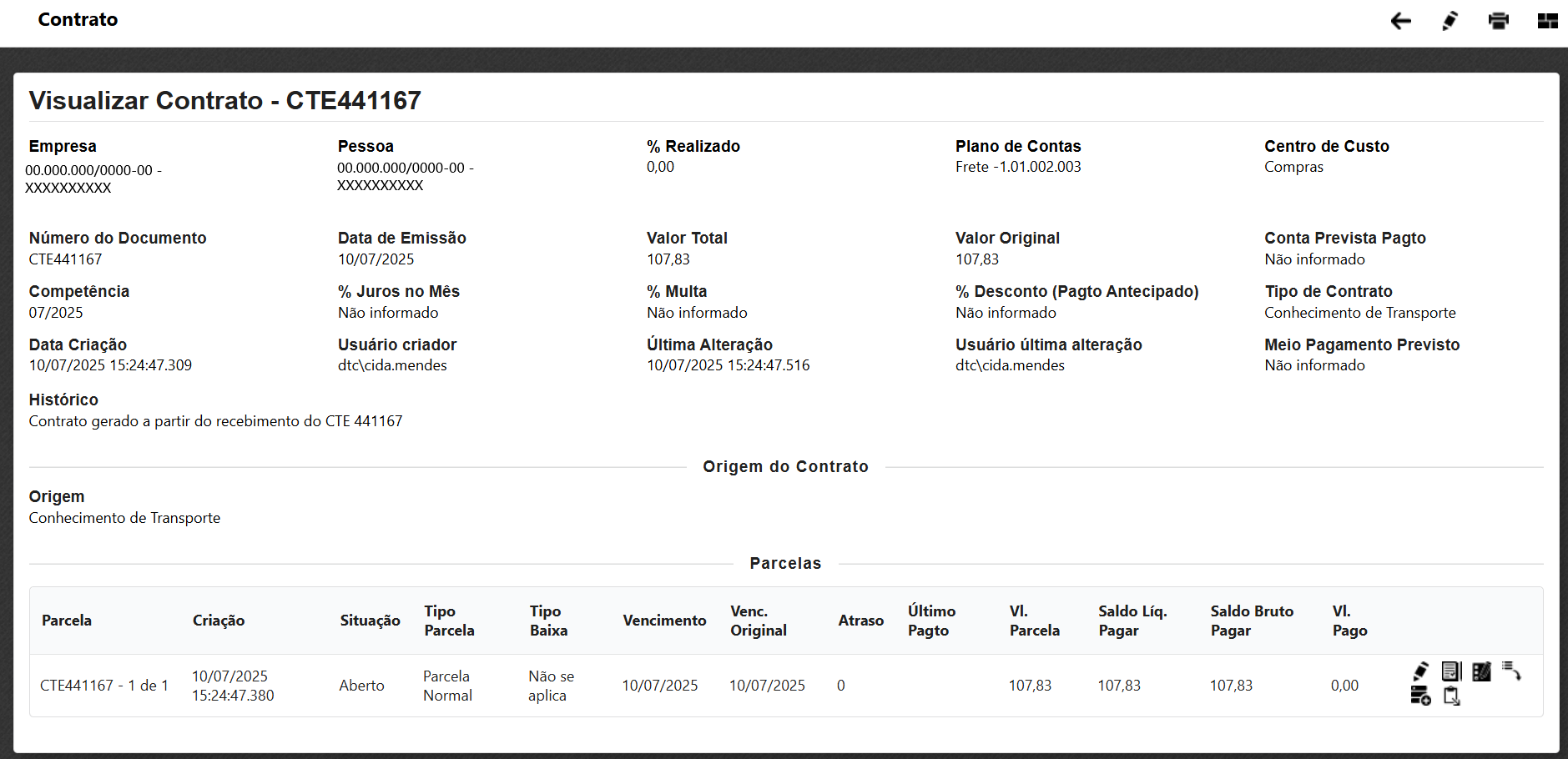1568x759 pixels.
Task: Select installment CTE441167 - 1 de 1
Action: (x=104, y=686)
